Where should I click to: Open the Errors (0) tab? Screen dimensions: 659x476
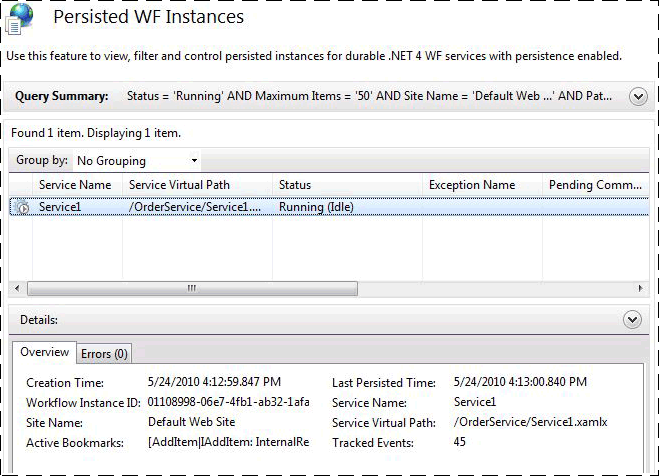tap(104, 354)
